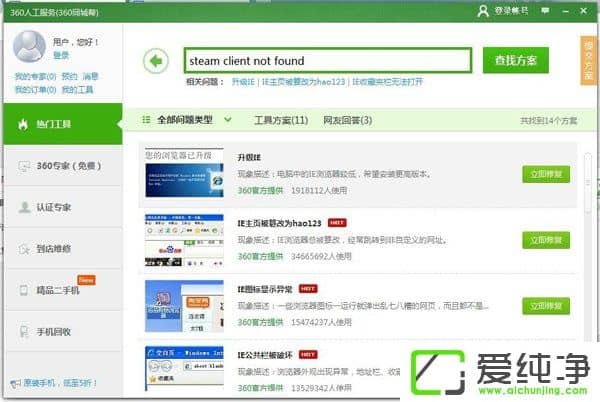Click related question link IE主页被篡改为hao123
This screenshot has height=402, width=600.
[x=303, y=81]
